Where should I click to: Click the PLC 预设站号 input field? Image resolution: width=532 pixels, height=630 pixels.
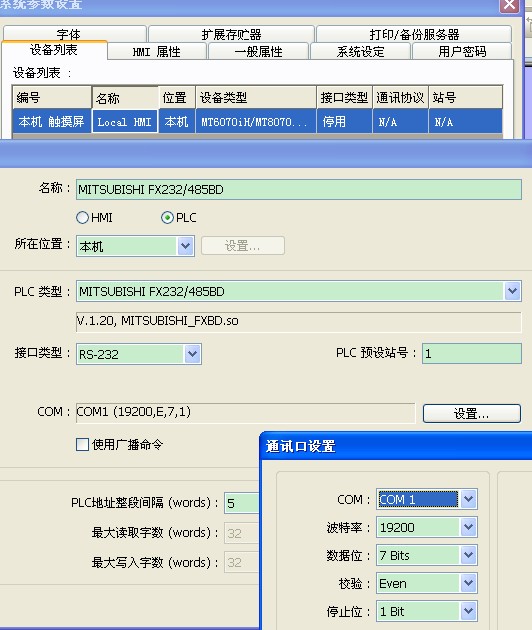pos(472,354)
